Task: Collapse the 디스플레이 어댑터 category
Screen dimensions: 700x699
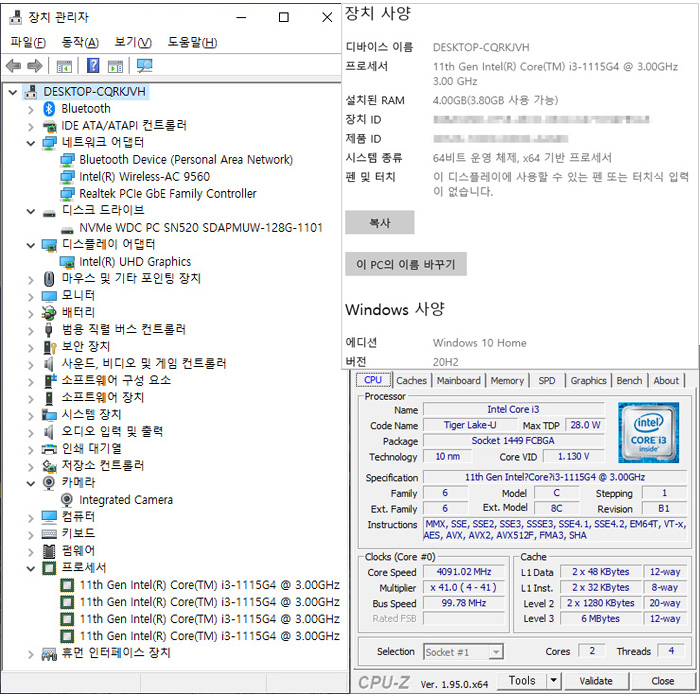Action: [x=30, y=245]
